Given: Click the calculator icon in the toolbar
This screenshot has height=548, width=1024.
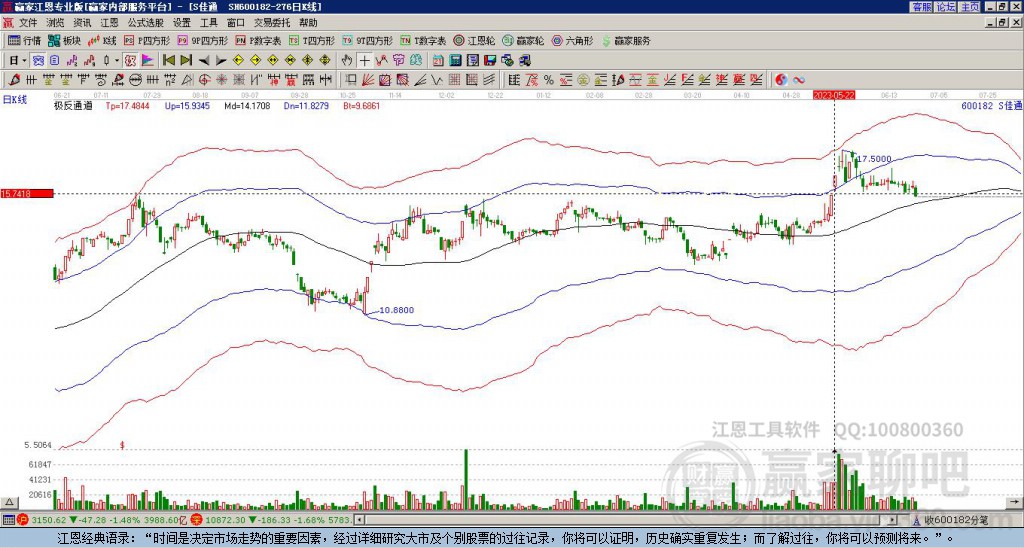Looking at the screenshot, I should (456, 61).
